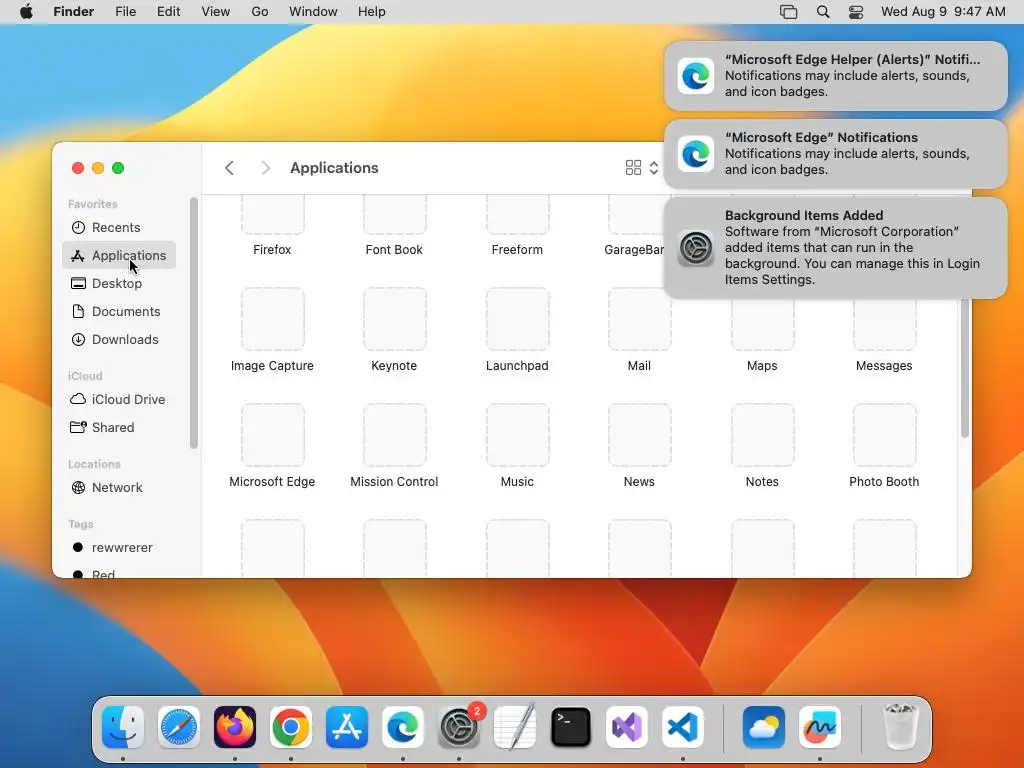Open the Window menu

(x=313, y=12)
